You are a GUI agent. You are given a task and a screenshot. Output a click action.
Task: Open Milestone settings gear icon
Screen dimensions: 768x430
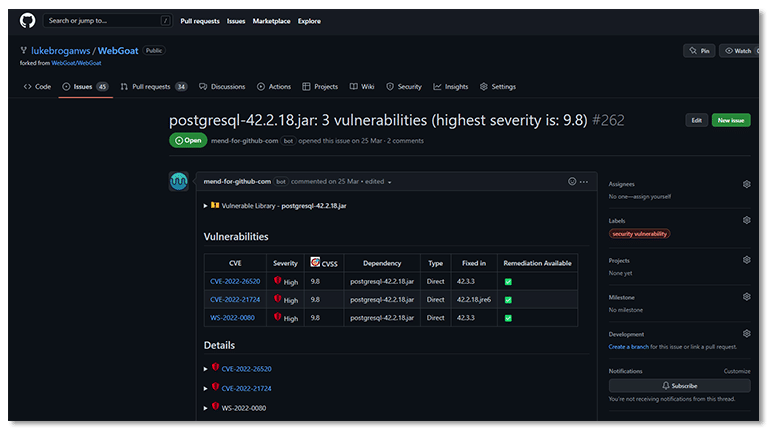[x=746, y=296]
